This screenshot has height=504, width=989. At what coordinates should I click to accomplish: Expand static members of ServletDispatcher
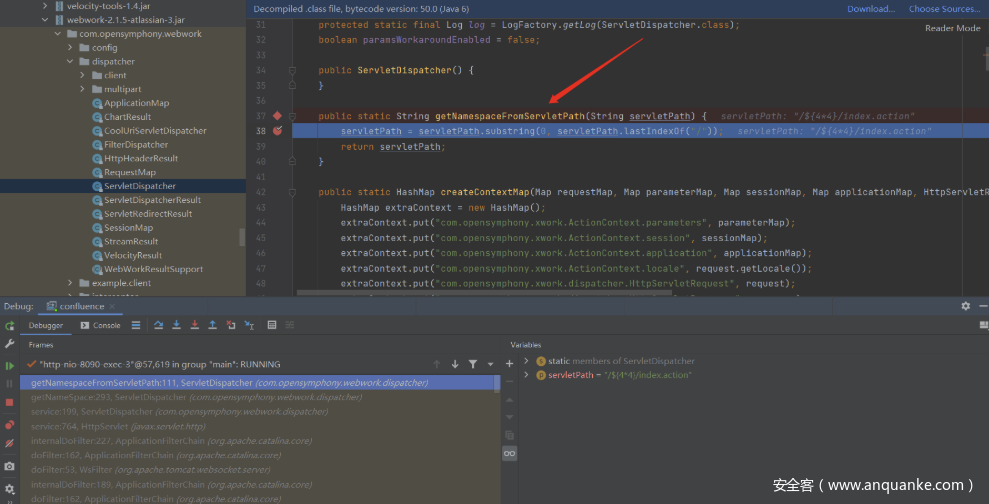[527, 361]
